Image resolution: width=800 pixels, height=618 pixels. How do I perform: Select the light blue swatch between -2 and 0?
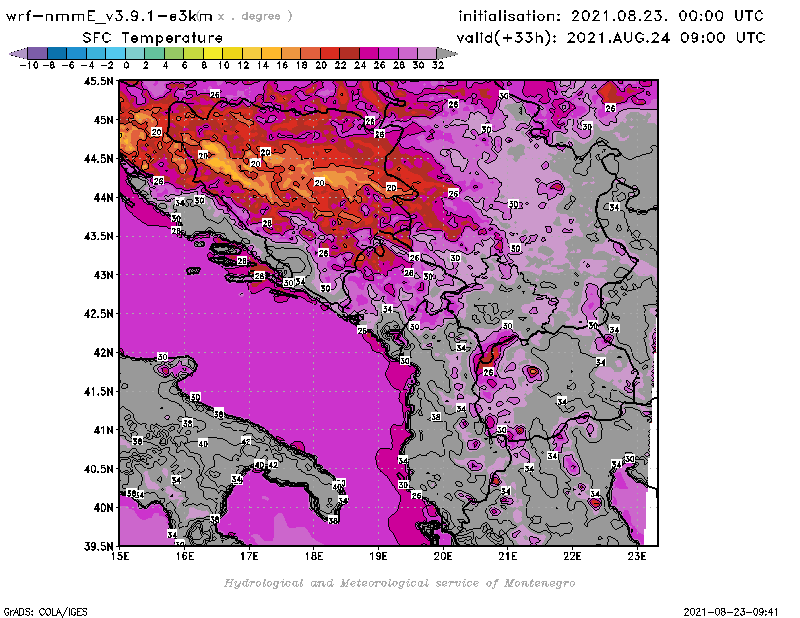[x=115, y=53]
